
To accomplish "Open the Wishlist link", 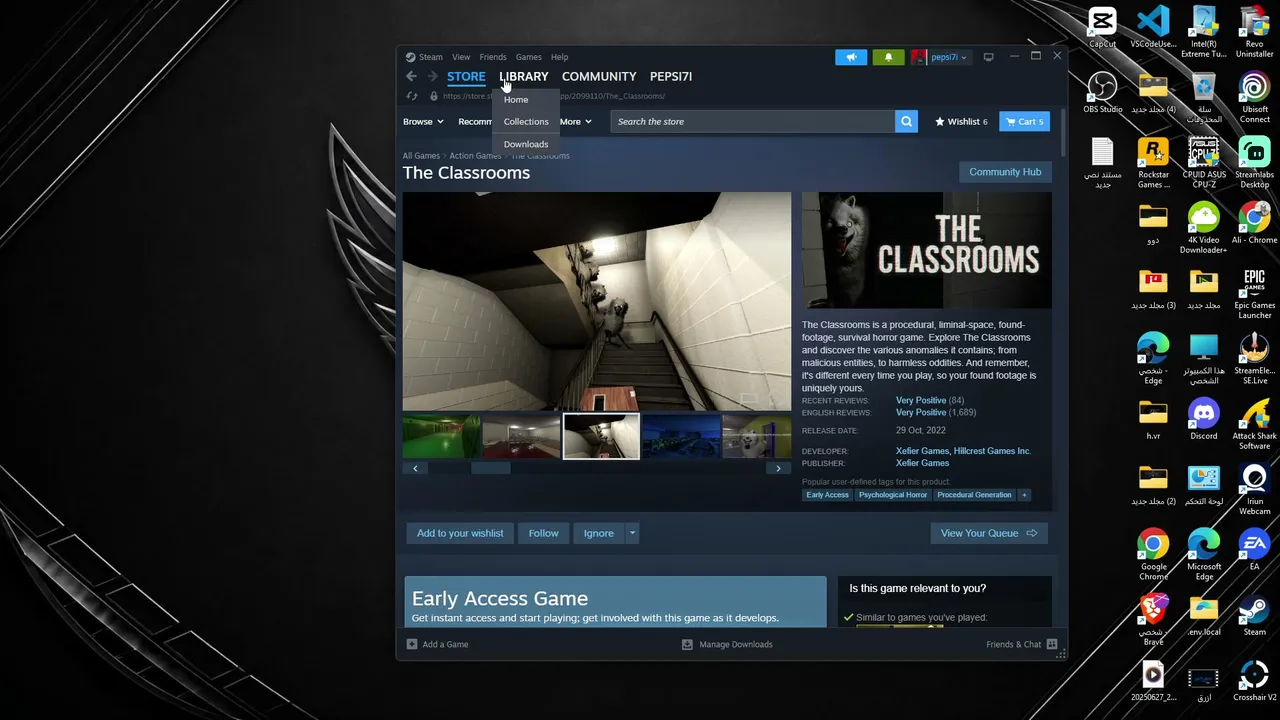I will coord(961,122).
